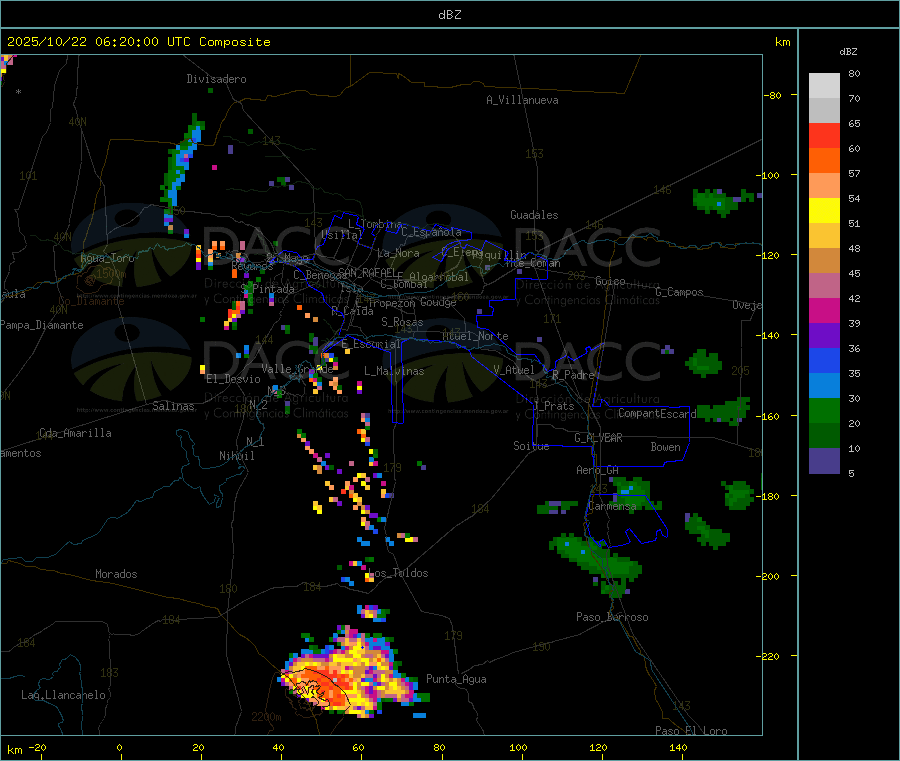The image size is (900, 761).
Task: Select the light gray 70-80 dBZ swatch
Action: click(x=824, y=86)
